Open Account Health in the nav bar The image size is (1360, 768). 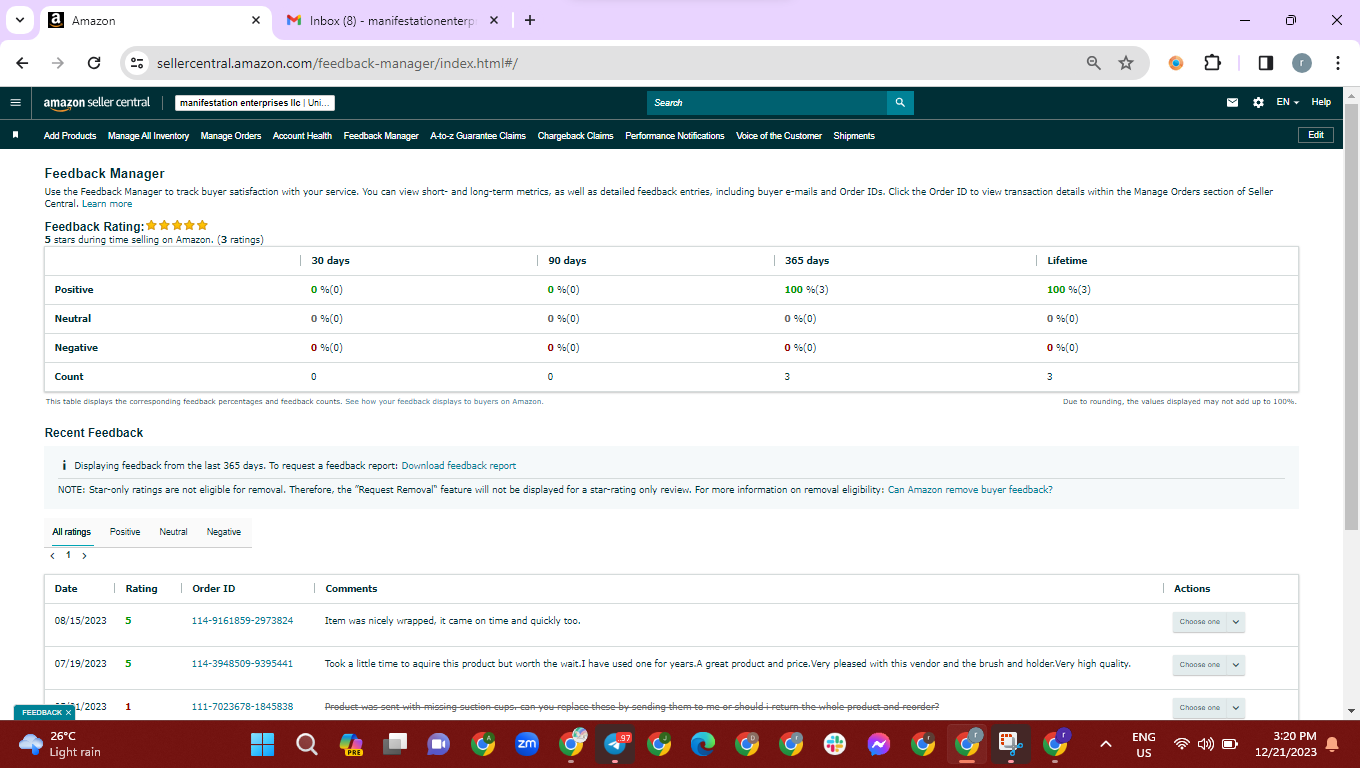[302, 136]
